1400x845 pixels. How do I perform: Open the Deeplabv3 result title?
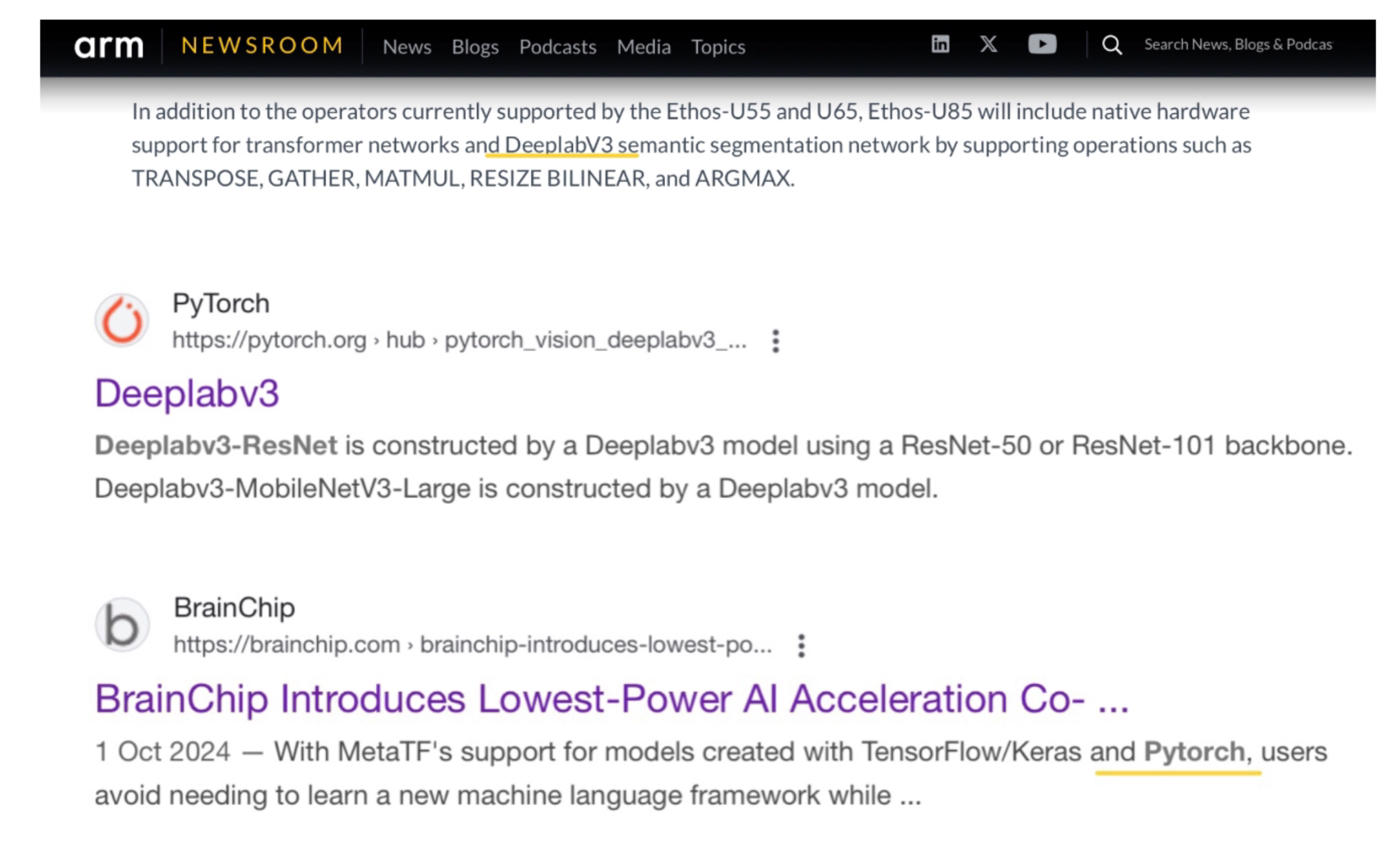coord(187,393)
